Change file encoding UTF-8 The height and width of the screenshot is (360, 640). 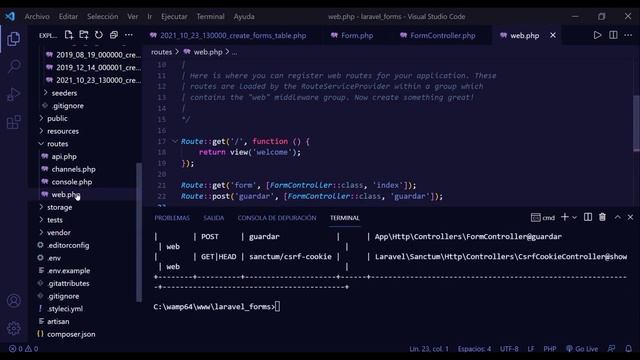tap(509, 349)
